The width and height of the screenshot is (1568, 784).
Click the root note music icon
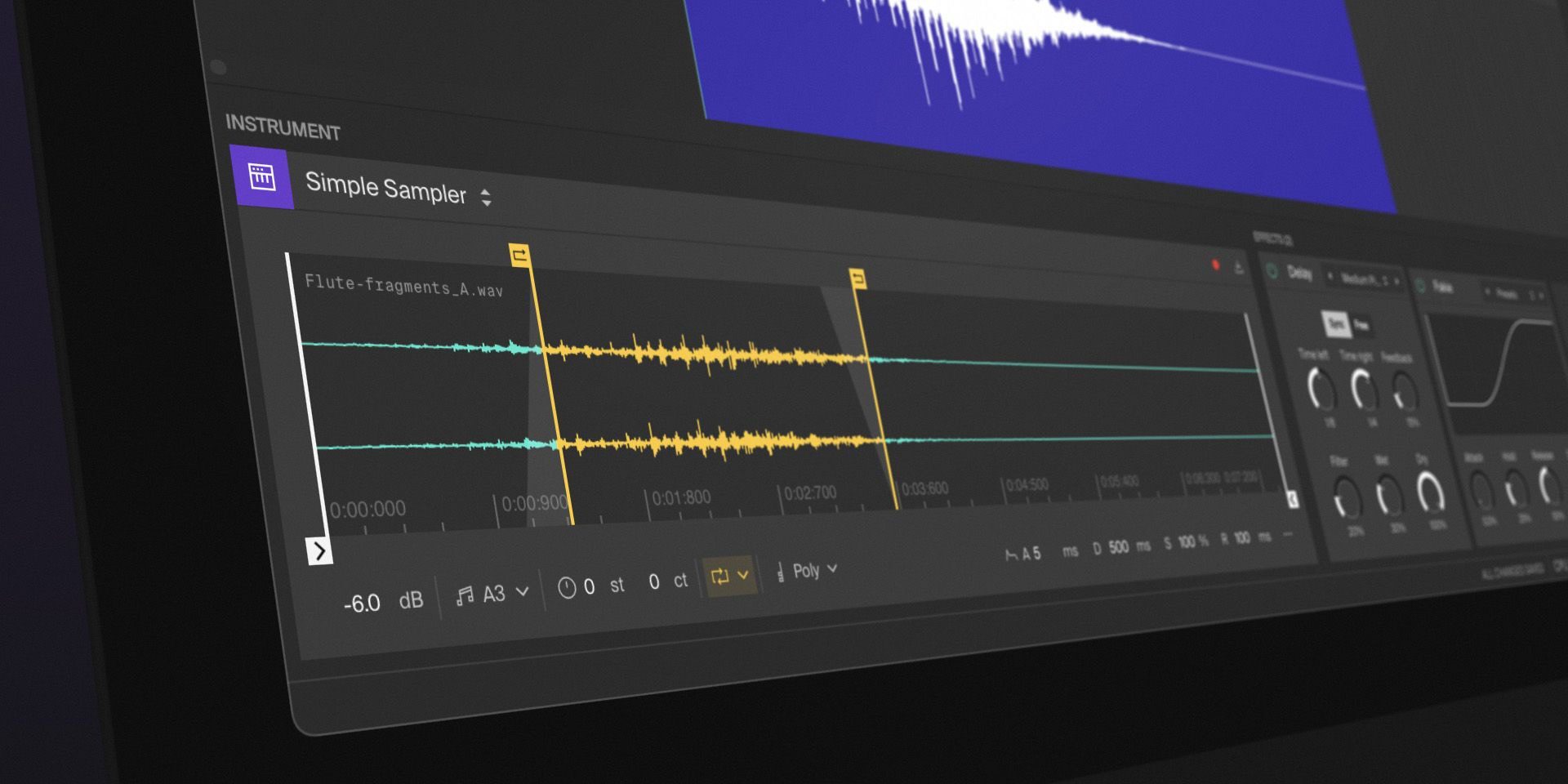[x=465, y=596]
